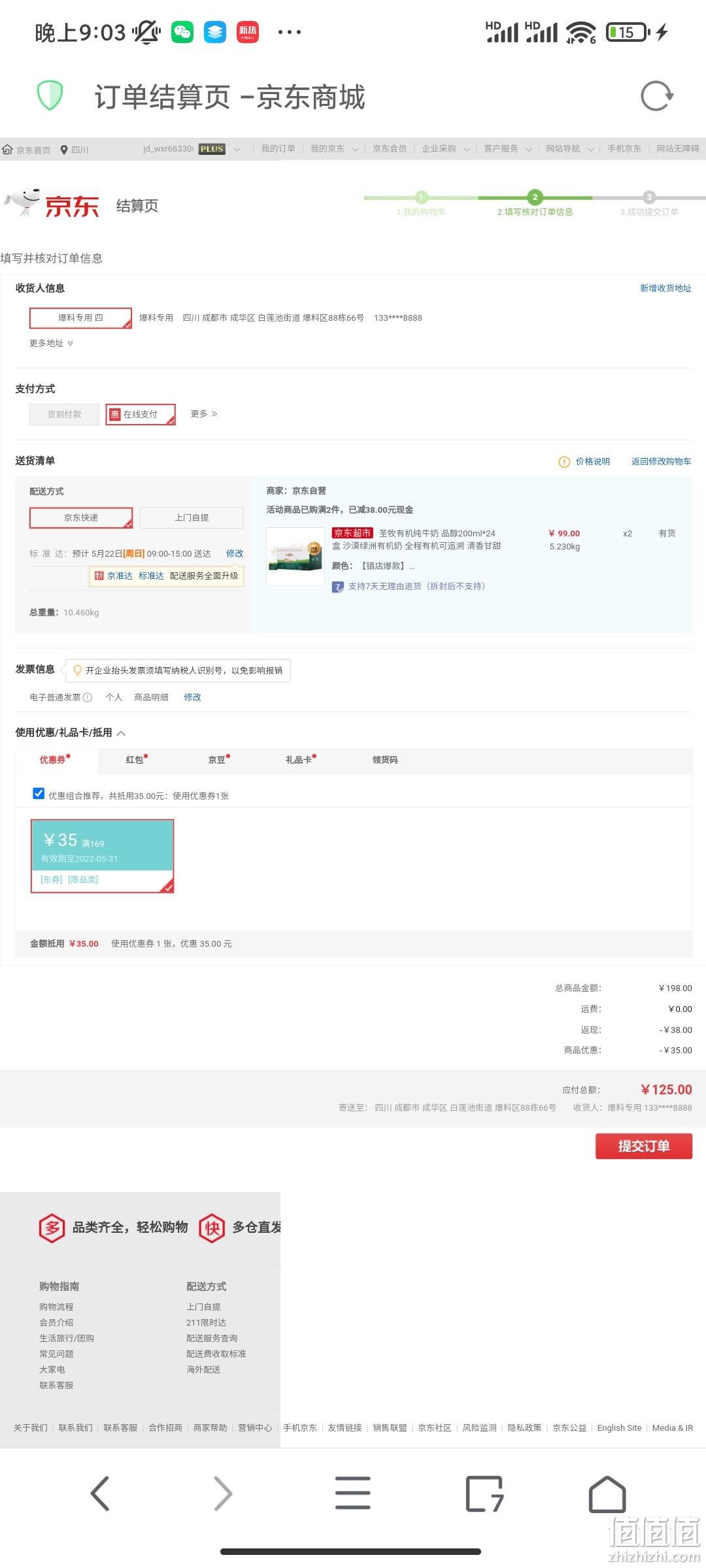Click the e-invoice info icon
This screenshot has height=1568, width=706.
88,697
